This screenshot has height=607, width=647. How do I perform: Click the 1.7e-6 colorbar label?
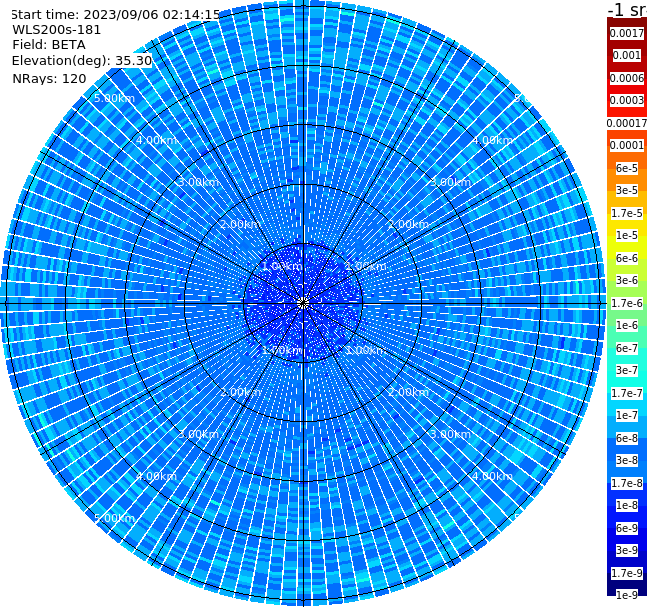[627, 303]
